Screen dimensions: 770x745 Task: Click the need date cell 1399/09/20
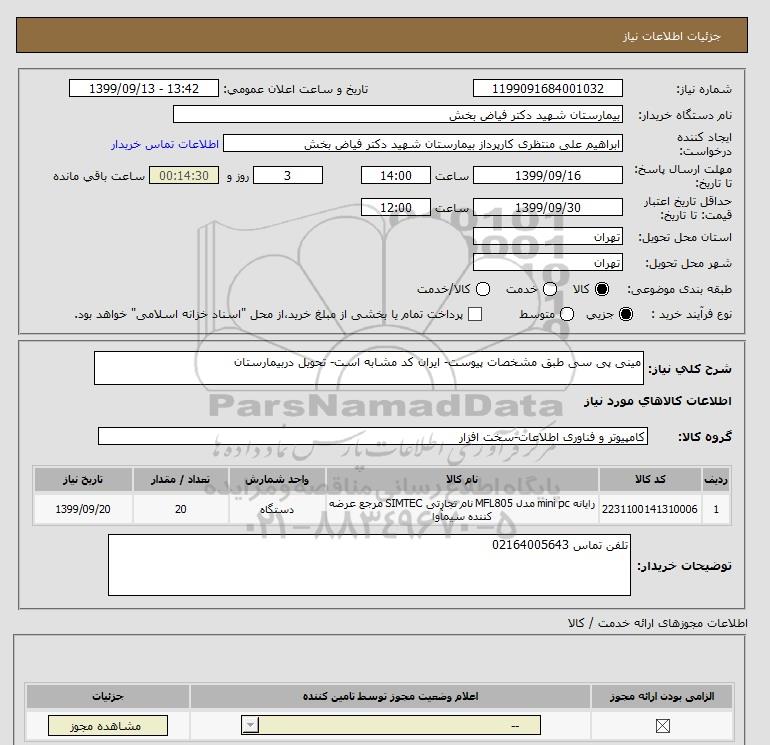(x=83, y=509)
